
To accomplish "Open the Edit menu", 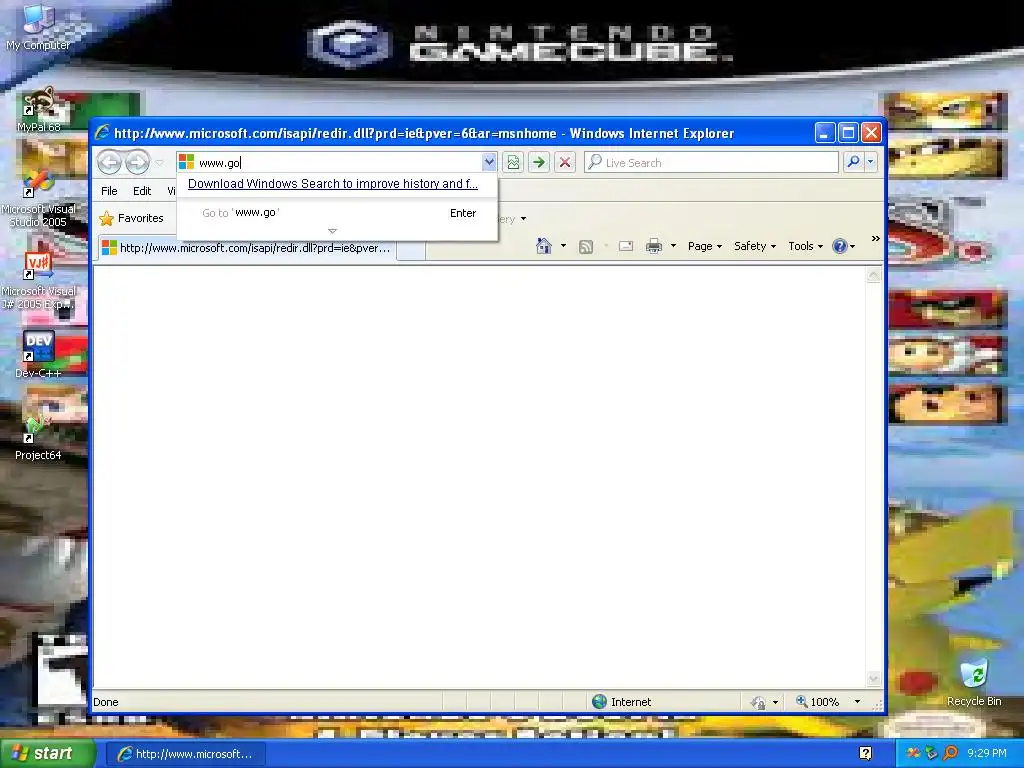I will (x=142, y=191).
